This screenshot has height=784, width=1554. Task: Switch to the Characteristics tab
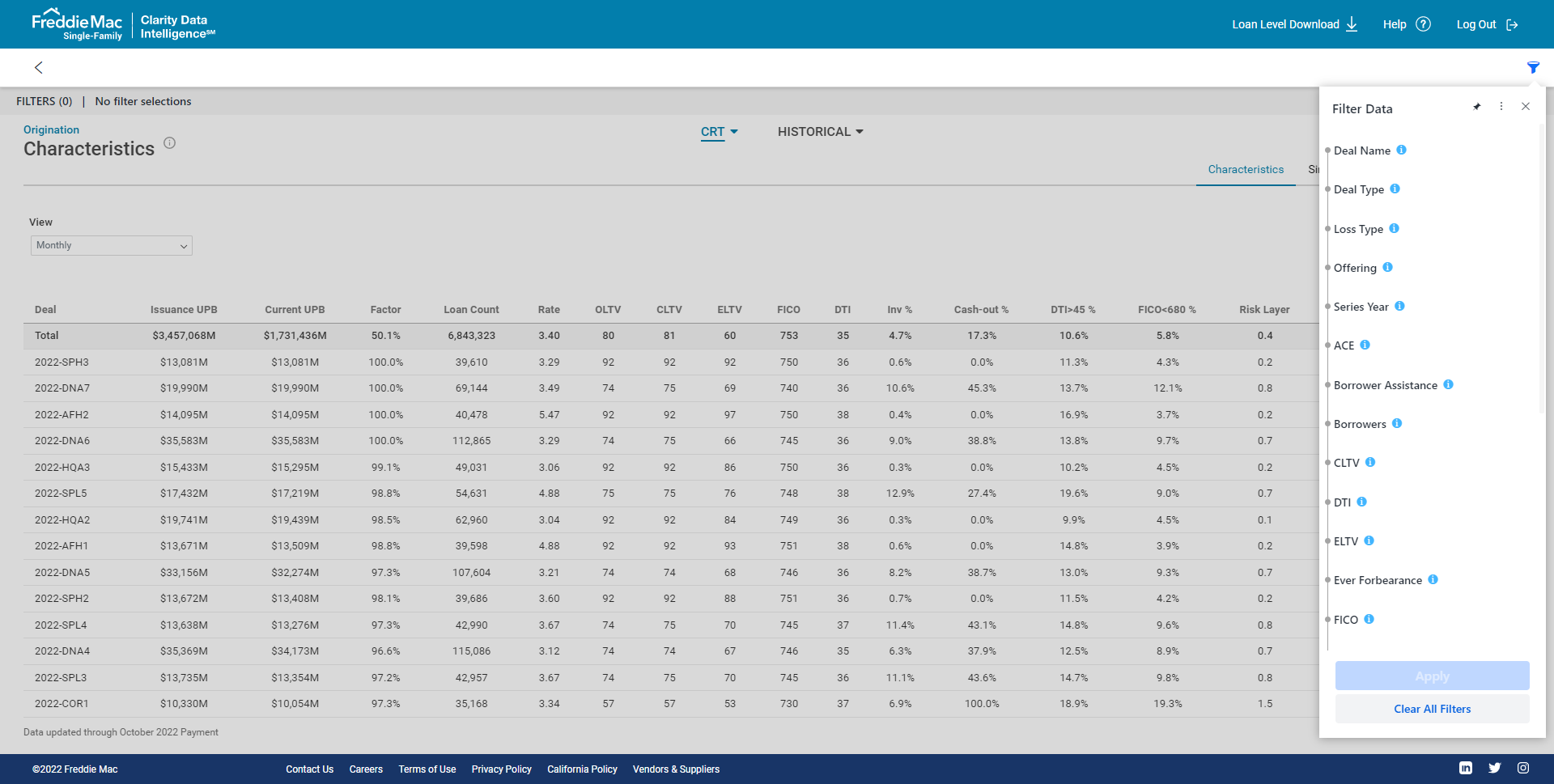tap(1246, 170)
